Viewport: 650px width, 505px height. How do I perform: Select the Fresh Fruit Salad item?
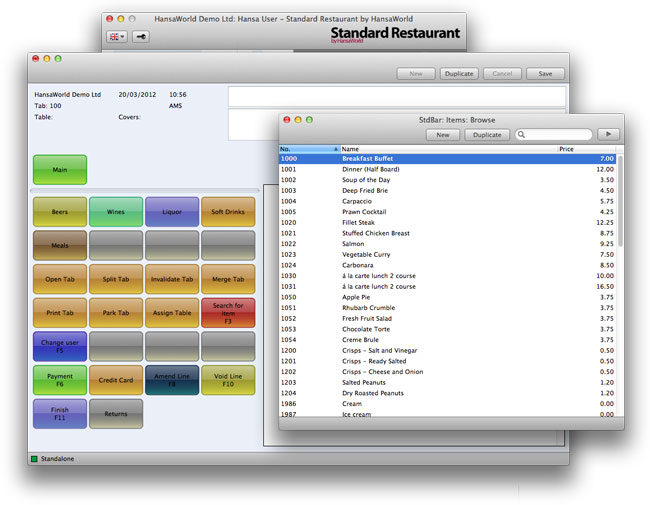(x=448, y=318)
